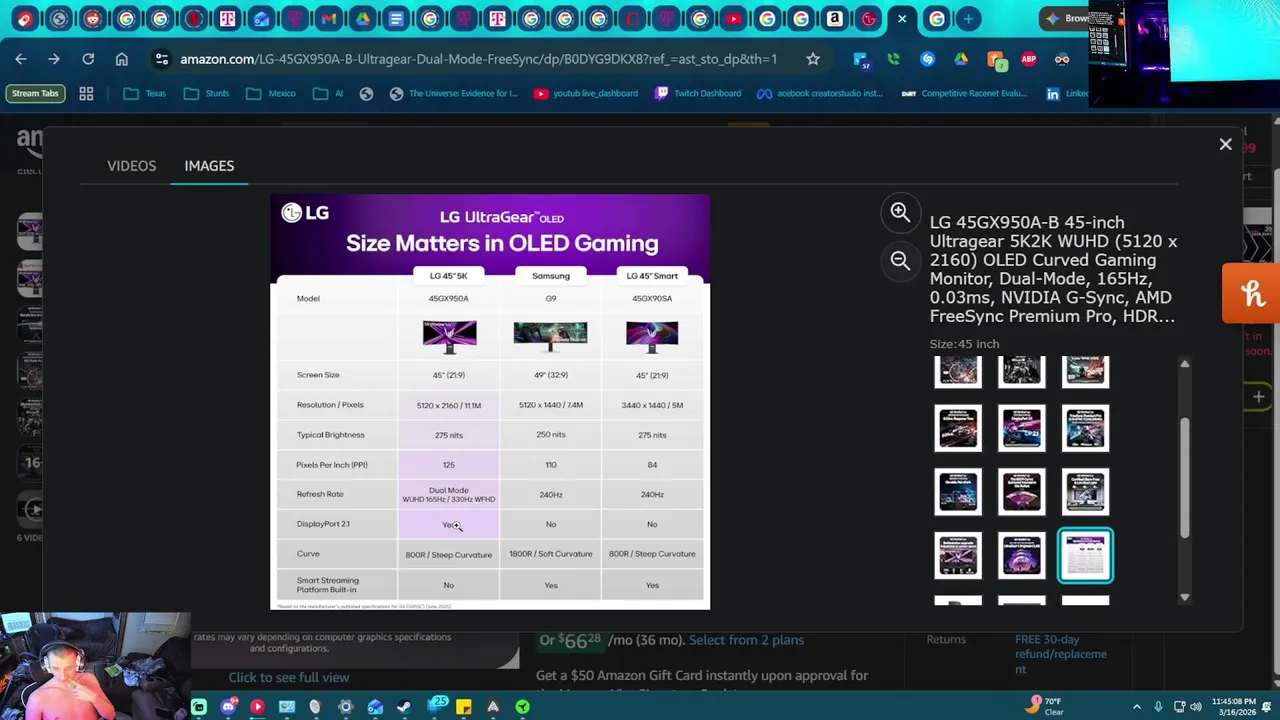This screenshot has height=720, width=1280.
Task: Open the youtube live_dashboard bookmark
Action: (586, 93)
